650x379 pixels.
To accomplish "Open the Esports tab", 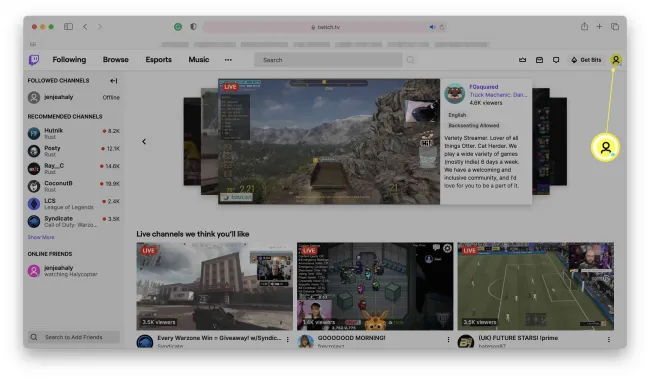I will coord(158,60).
